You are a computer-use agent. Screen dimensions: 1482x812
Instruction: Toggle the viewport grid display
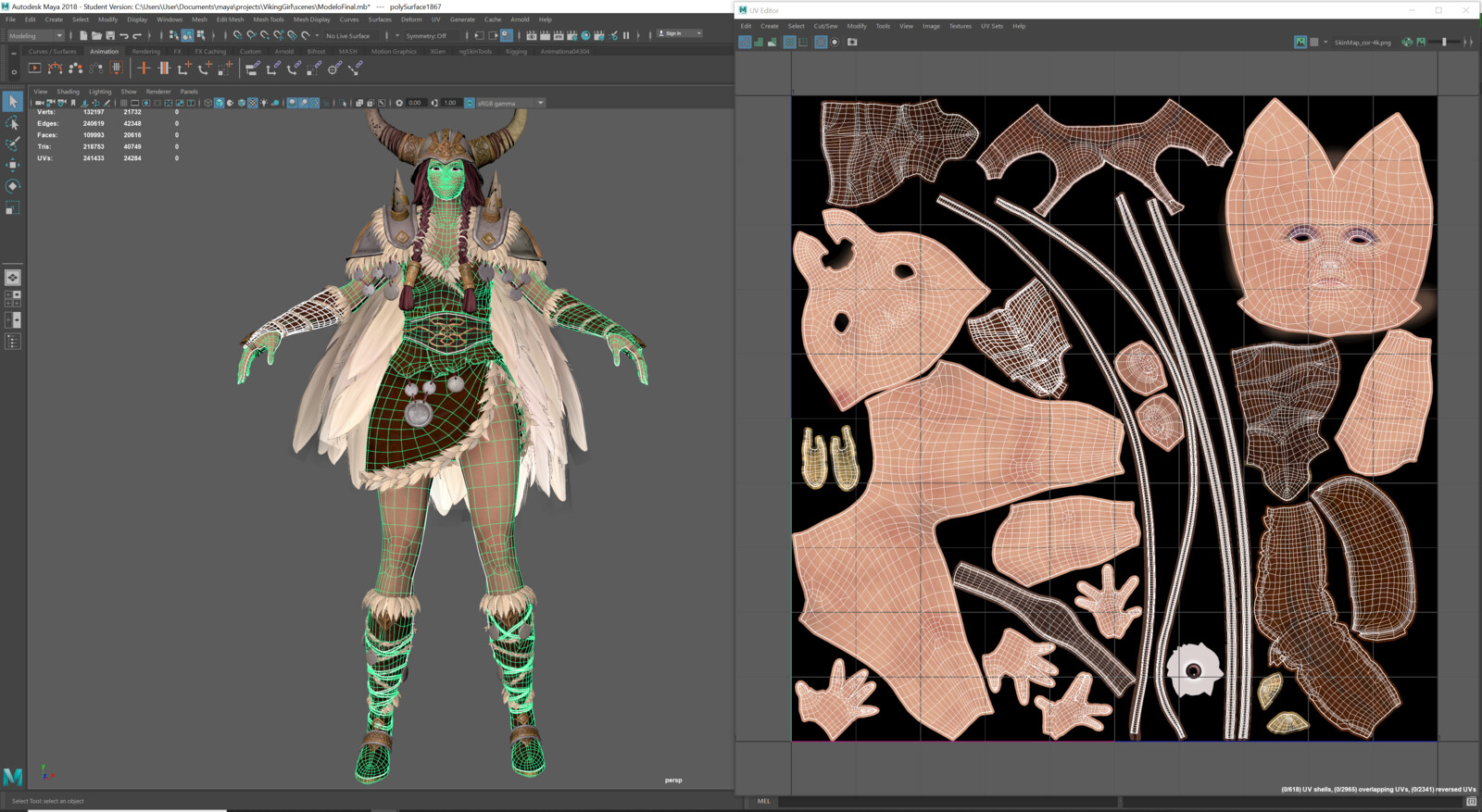[124, 103]
